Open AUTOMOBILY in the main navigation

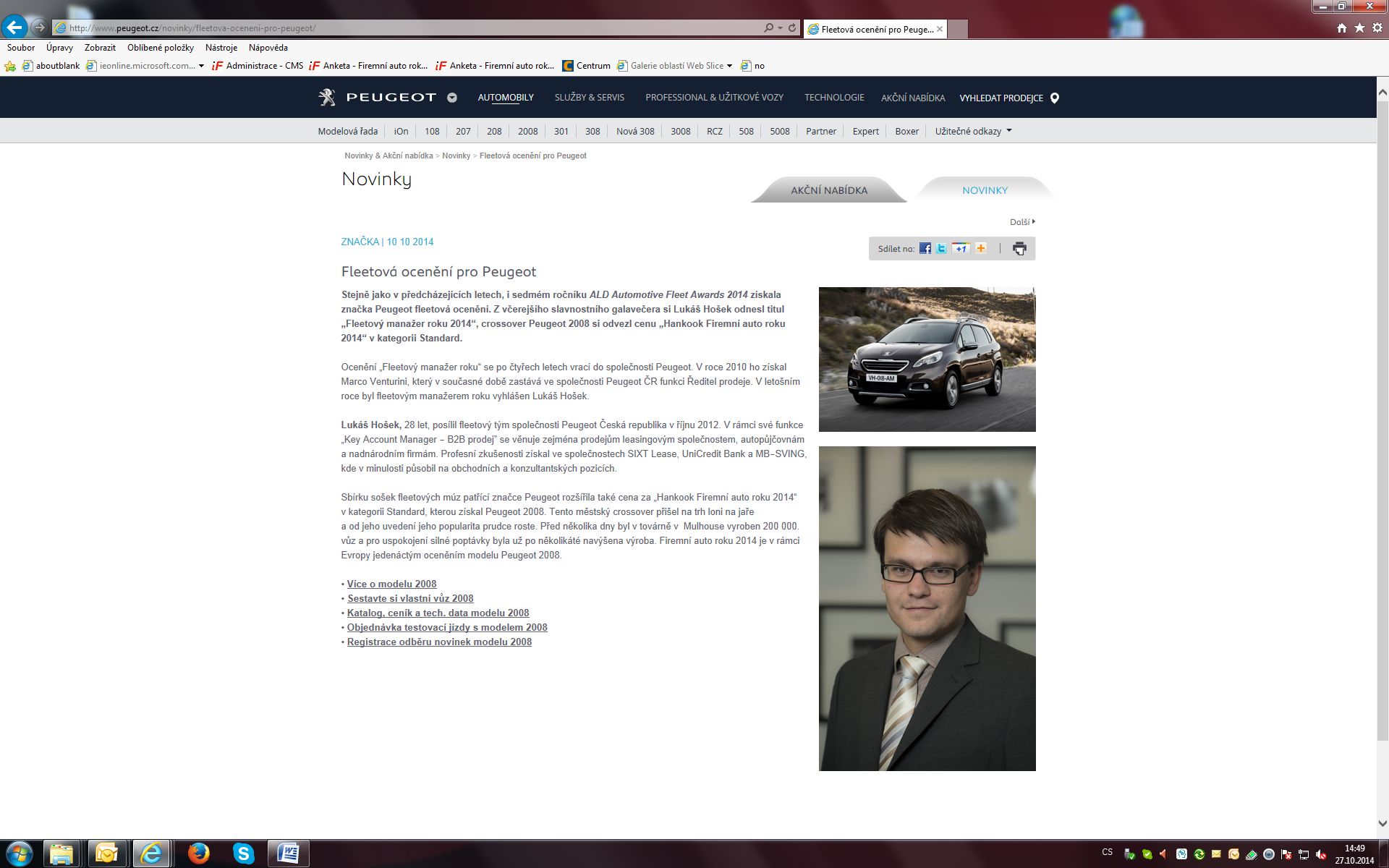(506, 98)
